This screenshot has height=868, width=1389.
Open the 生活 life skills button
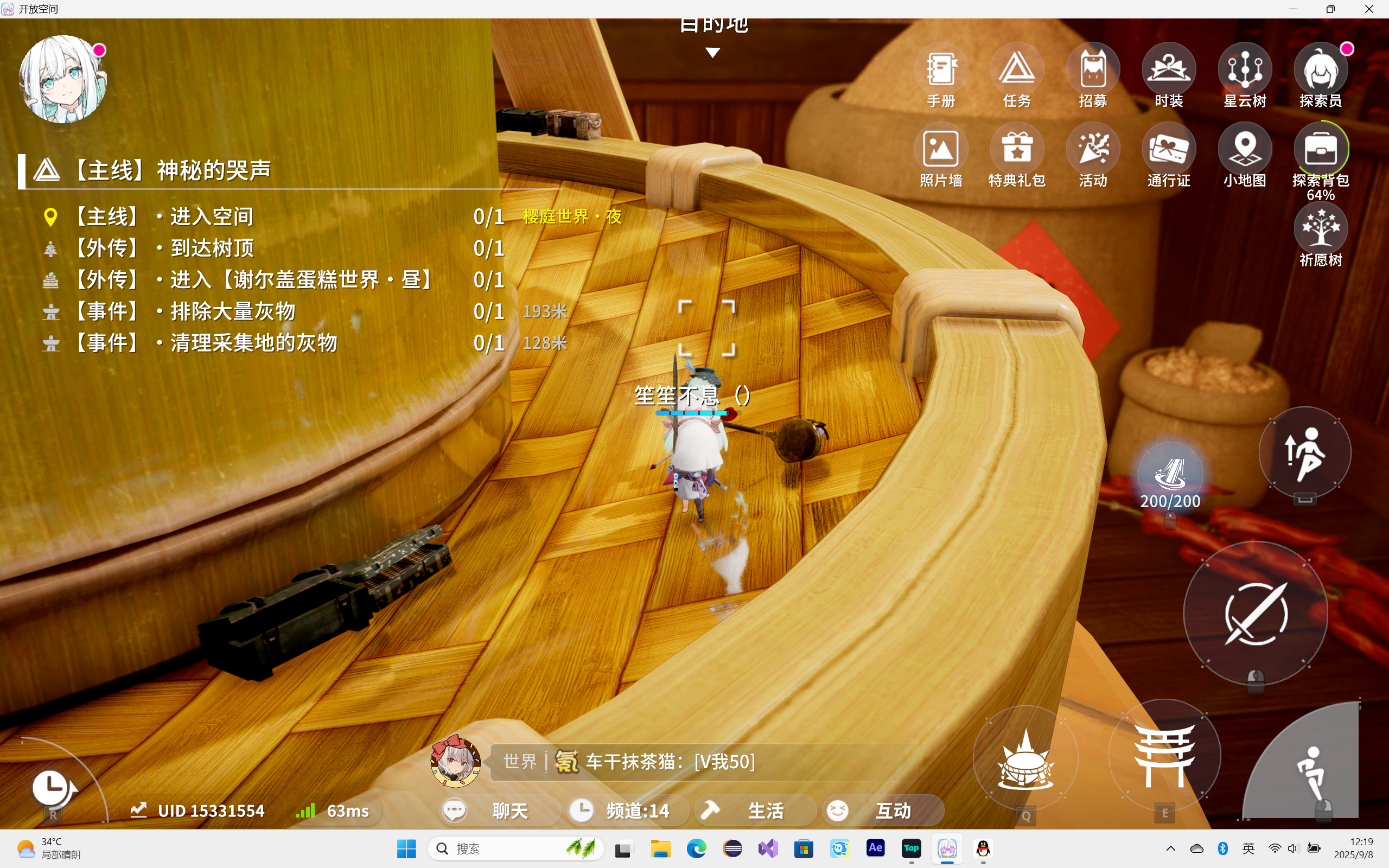click(755, 810)
